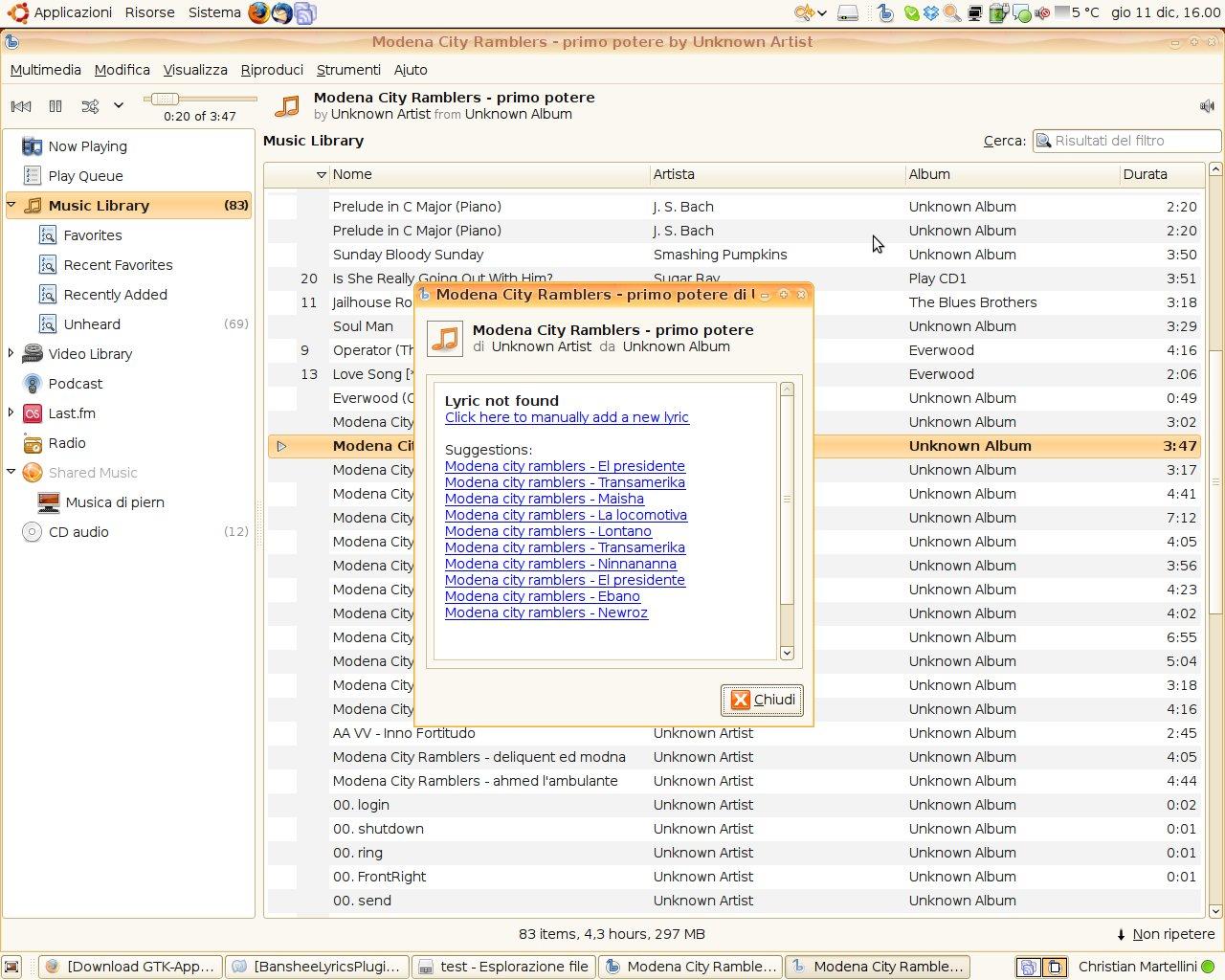This screenshot has height=980, width=1225.
Task: Open the Ninnananna lyric suggestion
Action: 561,564
